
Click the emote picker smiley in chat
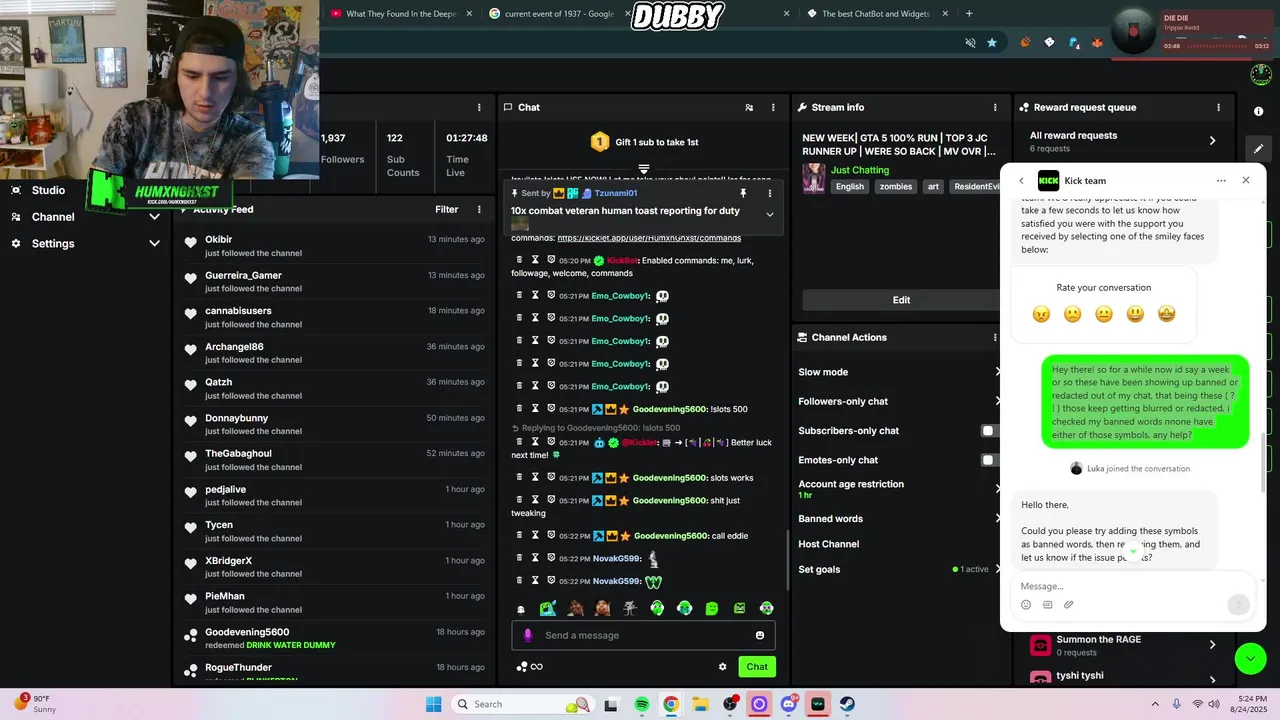tap(760, 635)
